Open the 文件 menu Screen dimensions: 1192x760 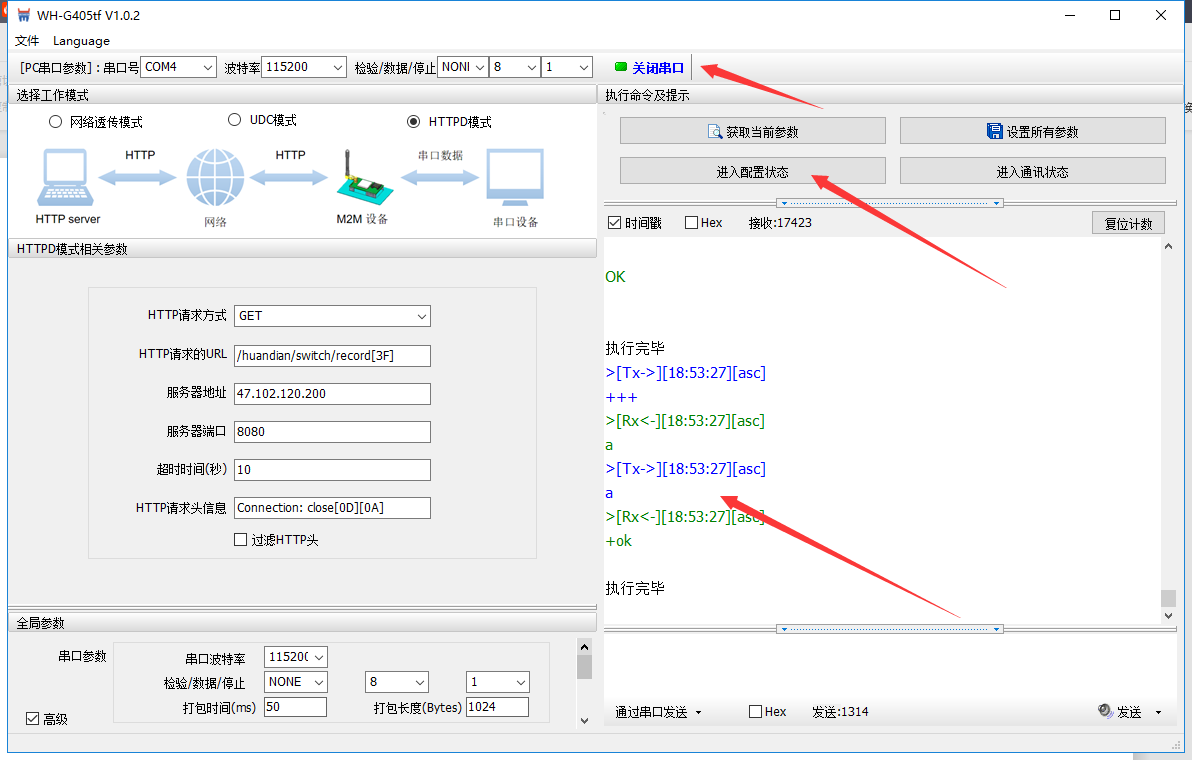[27, 41]
